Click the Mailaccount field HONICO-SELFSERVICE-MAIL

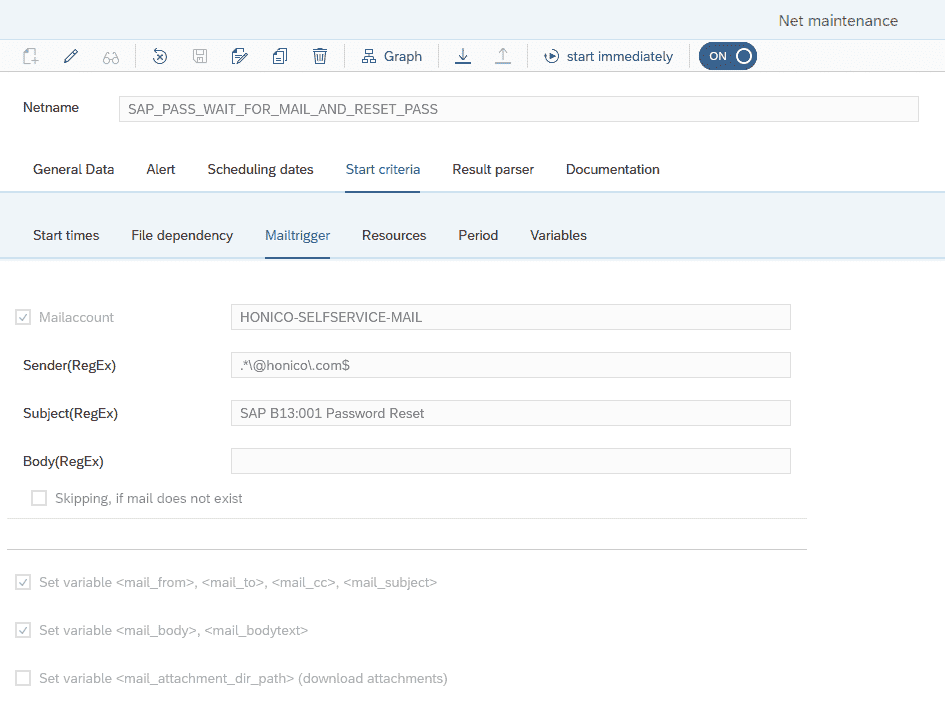(x=510, y=317)
